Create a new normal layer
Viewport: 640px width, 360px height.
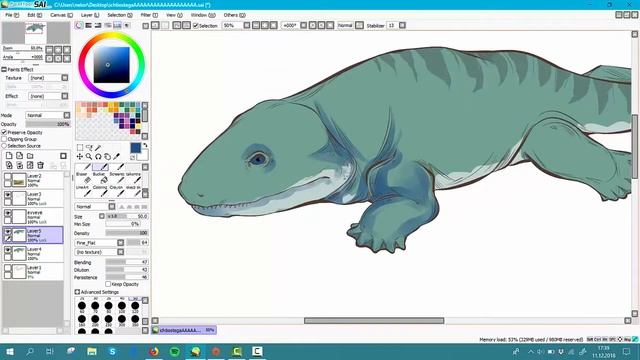9,156
